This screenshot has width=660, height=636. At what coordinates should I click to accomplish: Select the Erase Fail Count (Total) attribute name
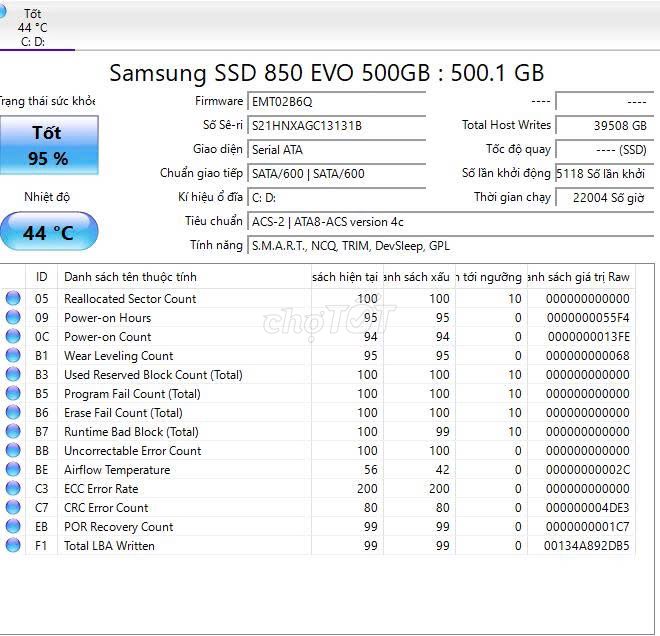pos(123,413)
